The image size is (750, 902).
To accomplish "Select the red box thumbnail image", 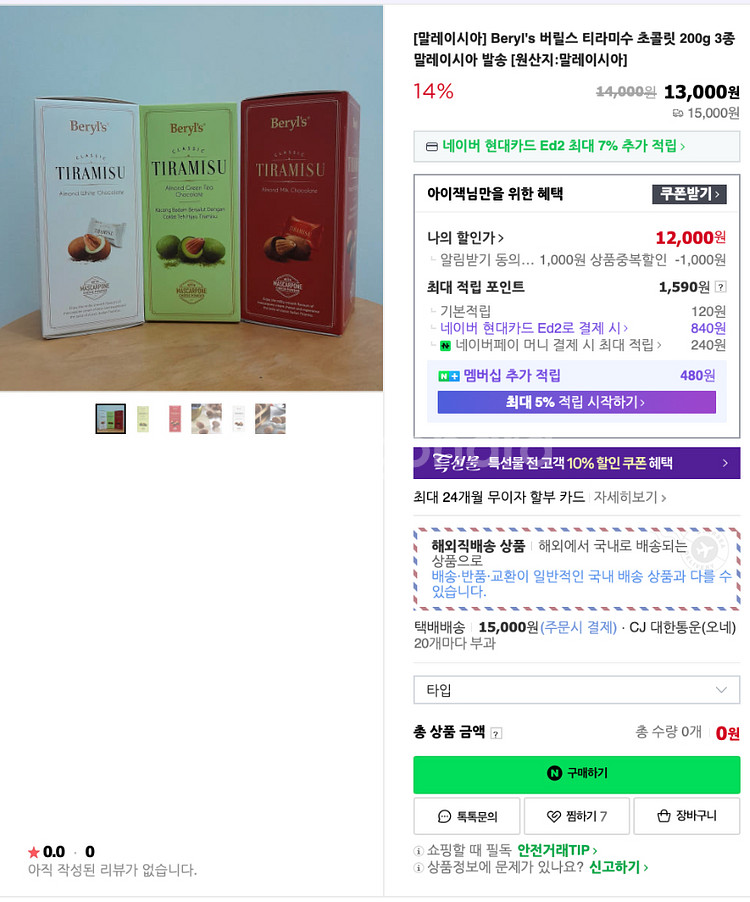I will pyautogui.click(x=174, y=419).
